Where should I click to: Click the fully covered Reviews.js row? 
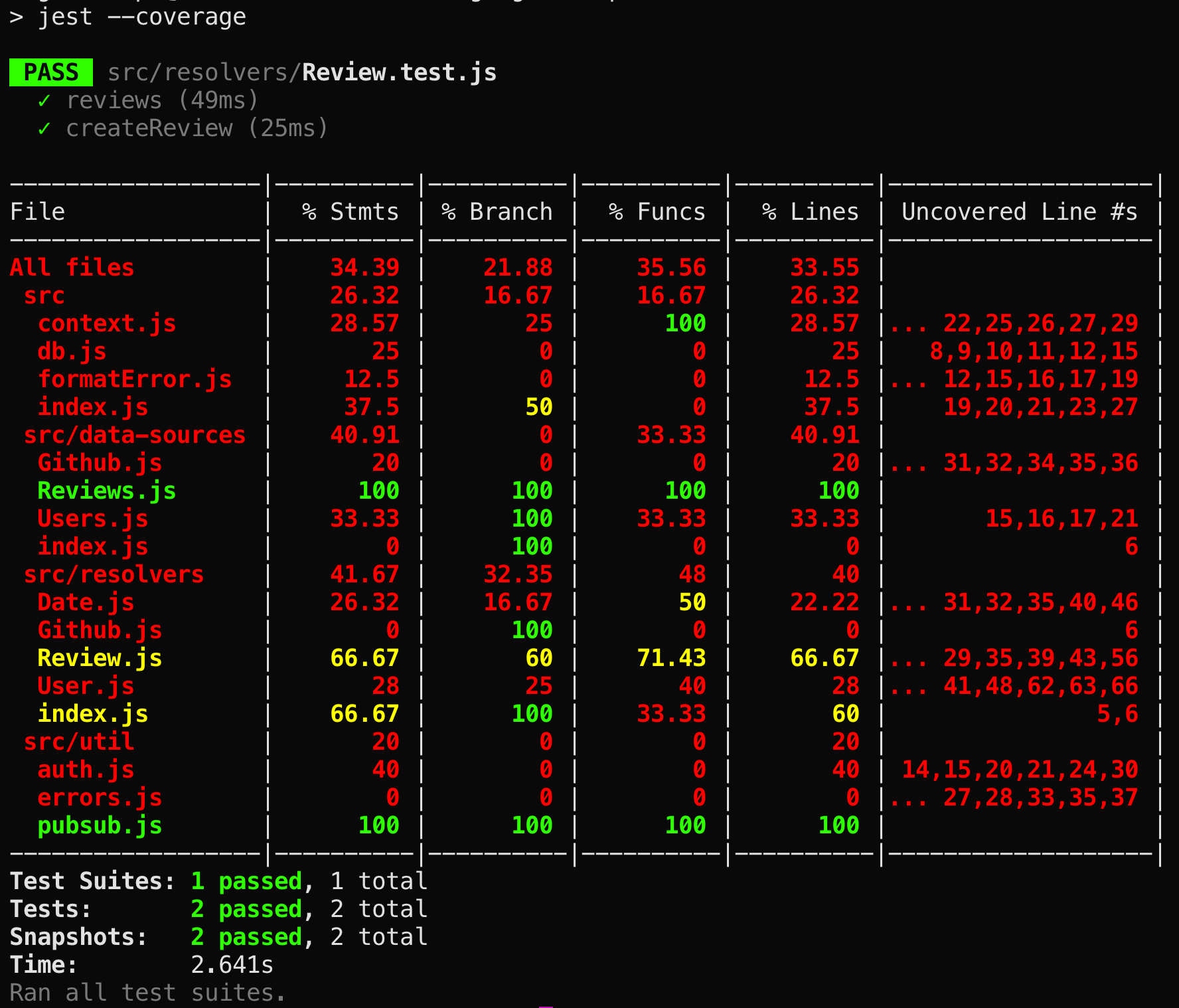[106, 491]
